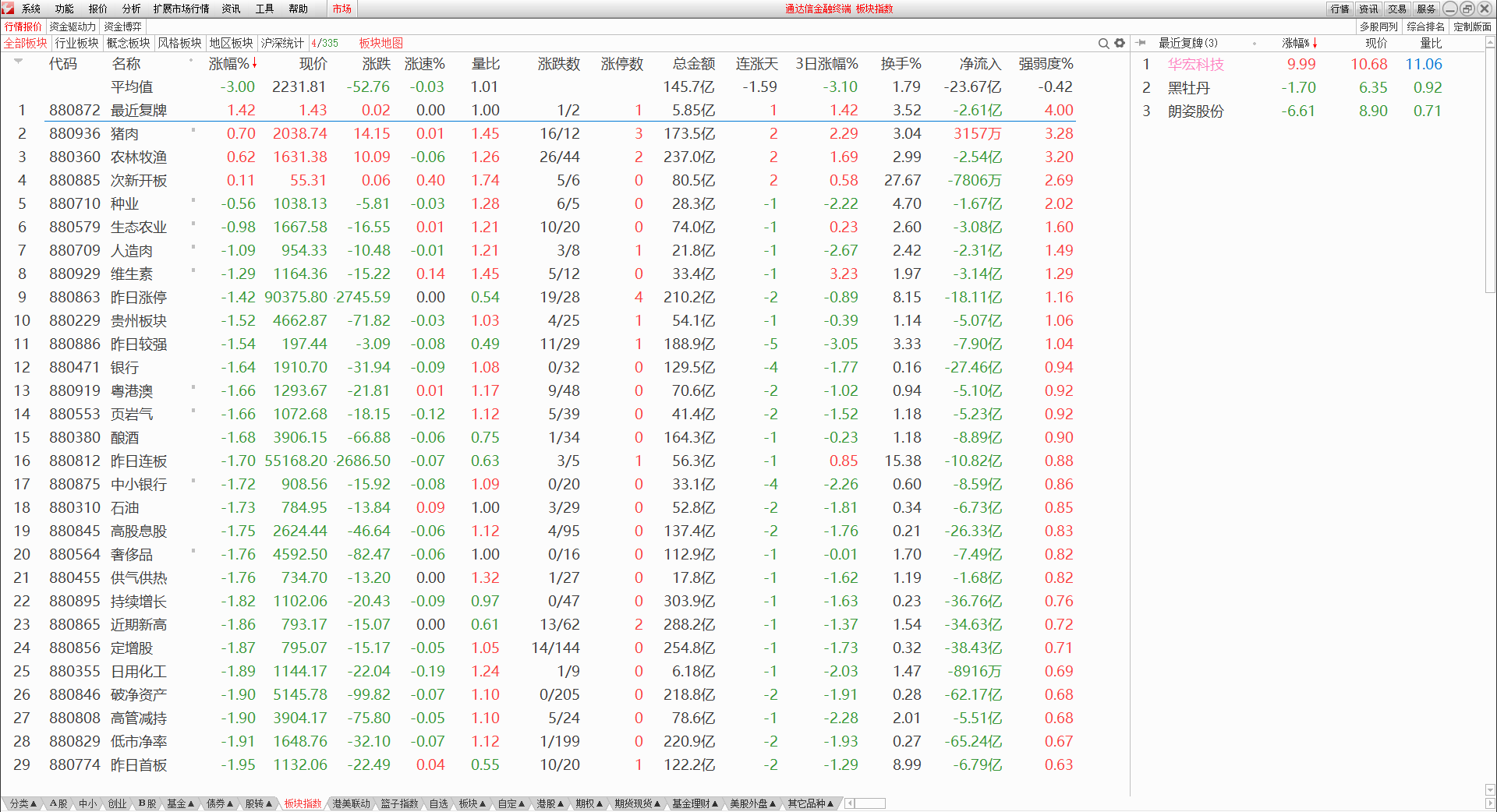Image resolution: width=1497 pixels, height=812 pixels.
Task: Select the 风格板块 tab
Action: pos(180,43)
